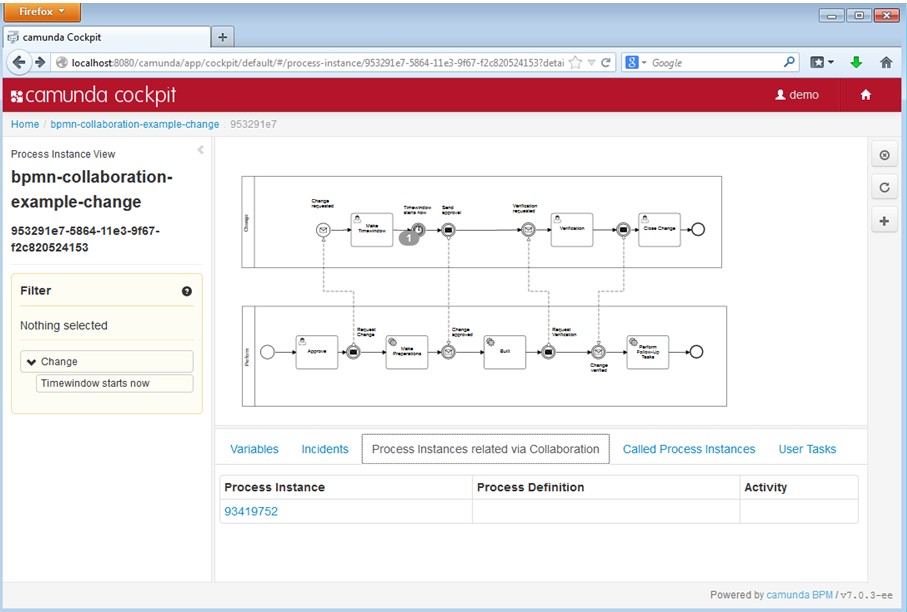907x612 pixels.
Task: Select the Approve user task
Action: click(x=316, y=352)
